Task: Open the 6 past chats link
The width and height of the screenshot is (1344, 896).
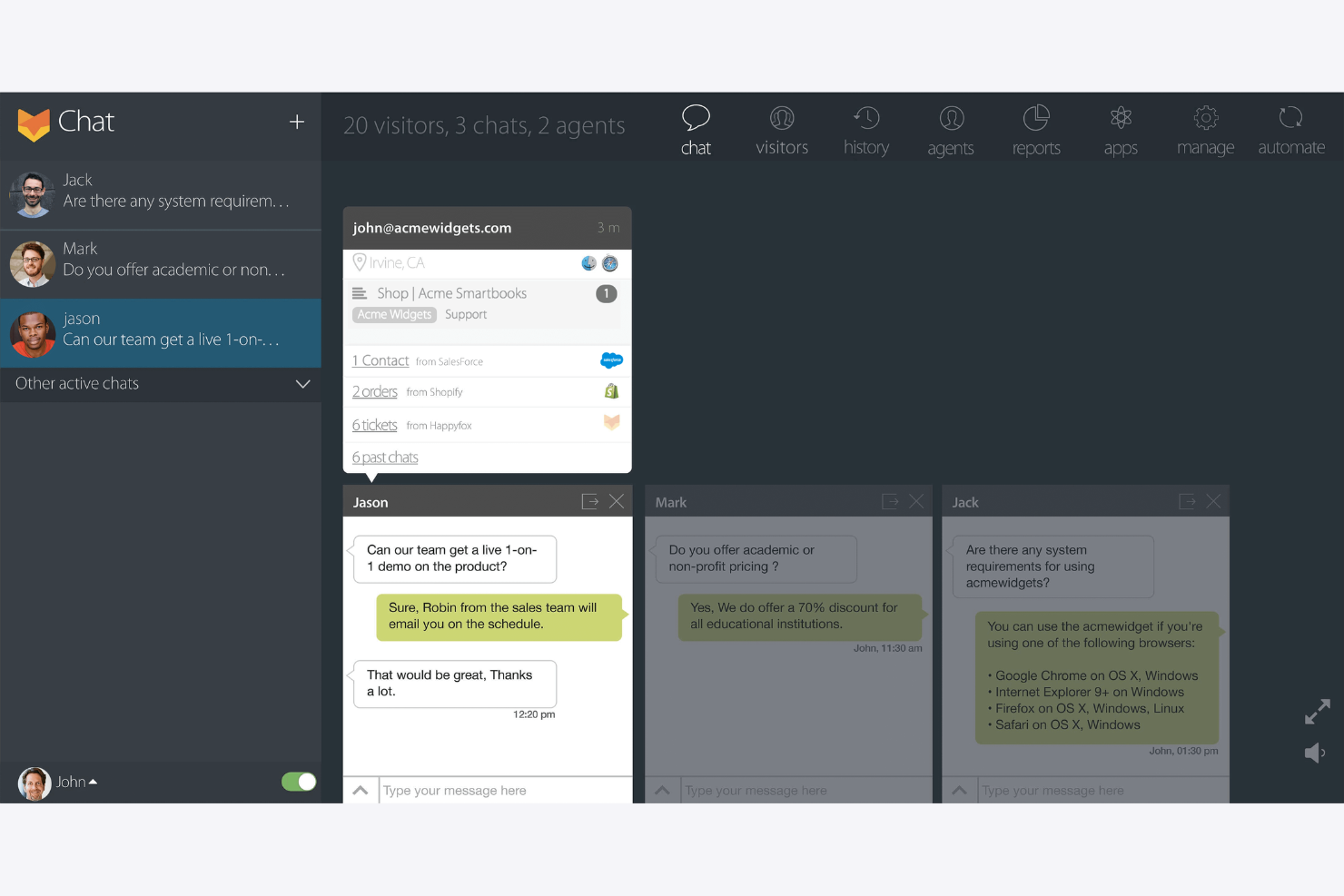Action: [384, 457]
